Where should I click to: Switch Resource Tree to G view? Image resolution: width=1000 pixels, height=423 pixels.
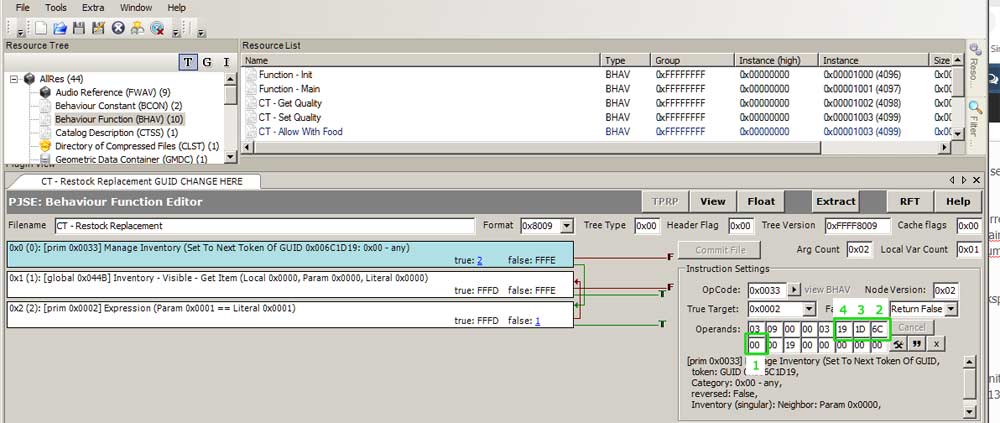tap(207, 63)
